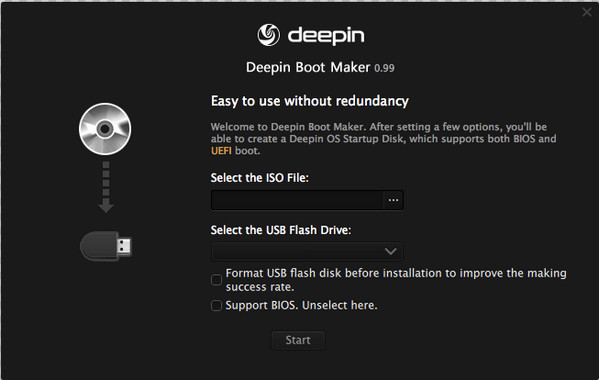This screenshot has height=380, width=599.
Task: Click the Format USB flash disk label text
Action: pos(396,280)
